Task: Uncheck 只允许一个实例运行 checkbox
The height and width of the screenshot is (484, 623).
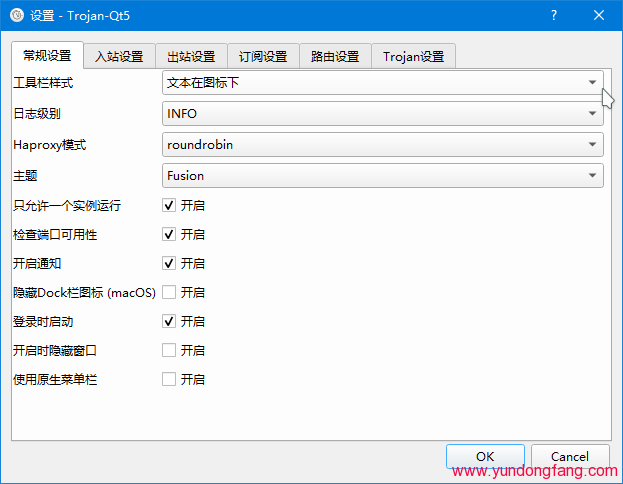Action: 169,206
